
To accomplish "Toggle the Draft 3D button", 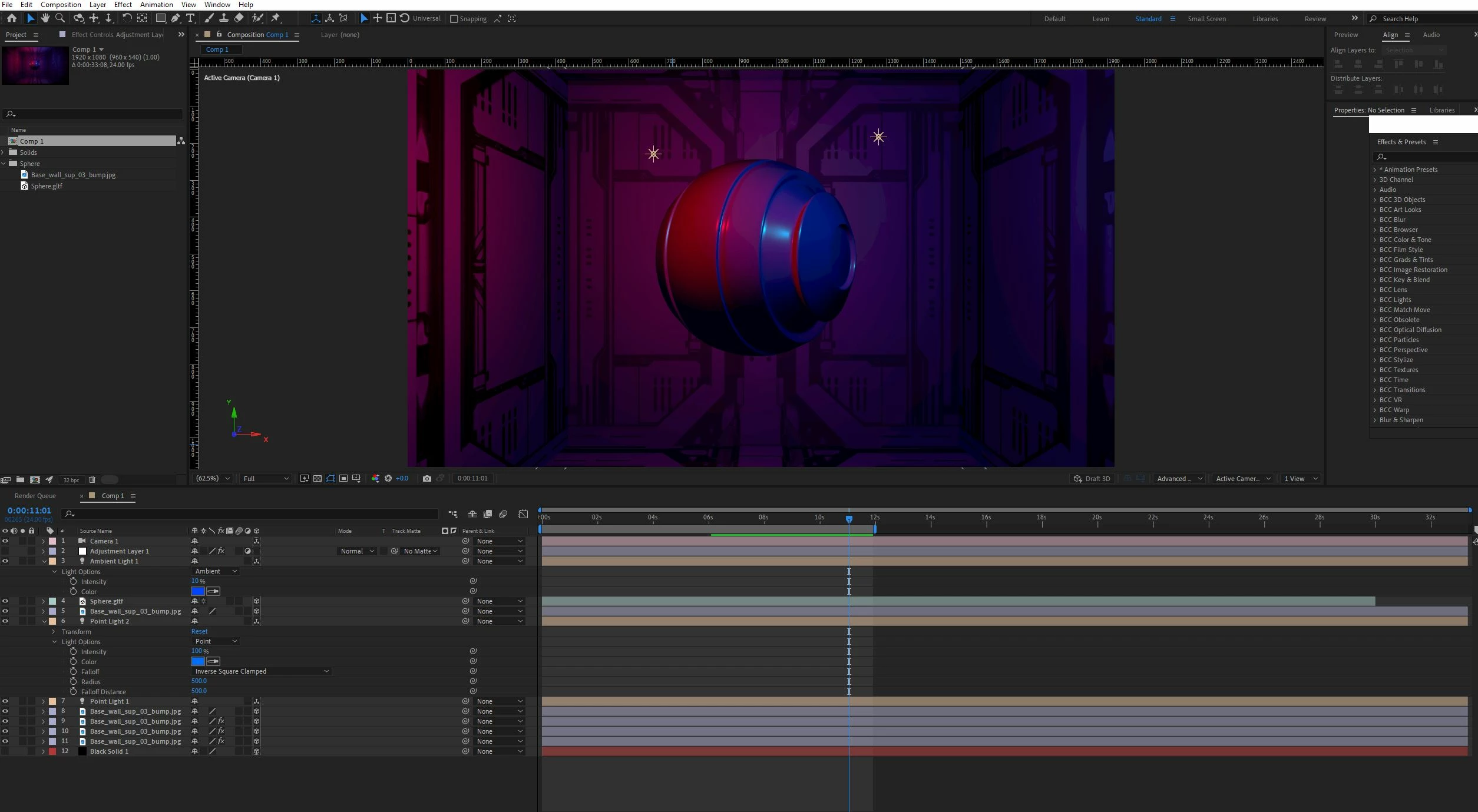I will 1092,478.
